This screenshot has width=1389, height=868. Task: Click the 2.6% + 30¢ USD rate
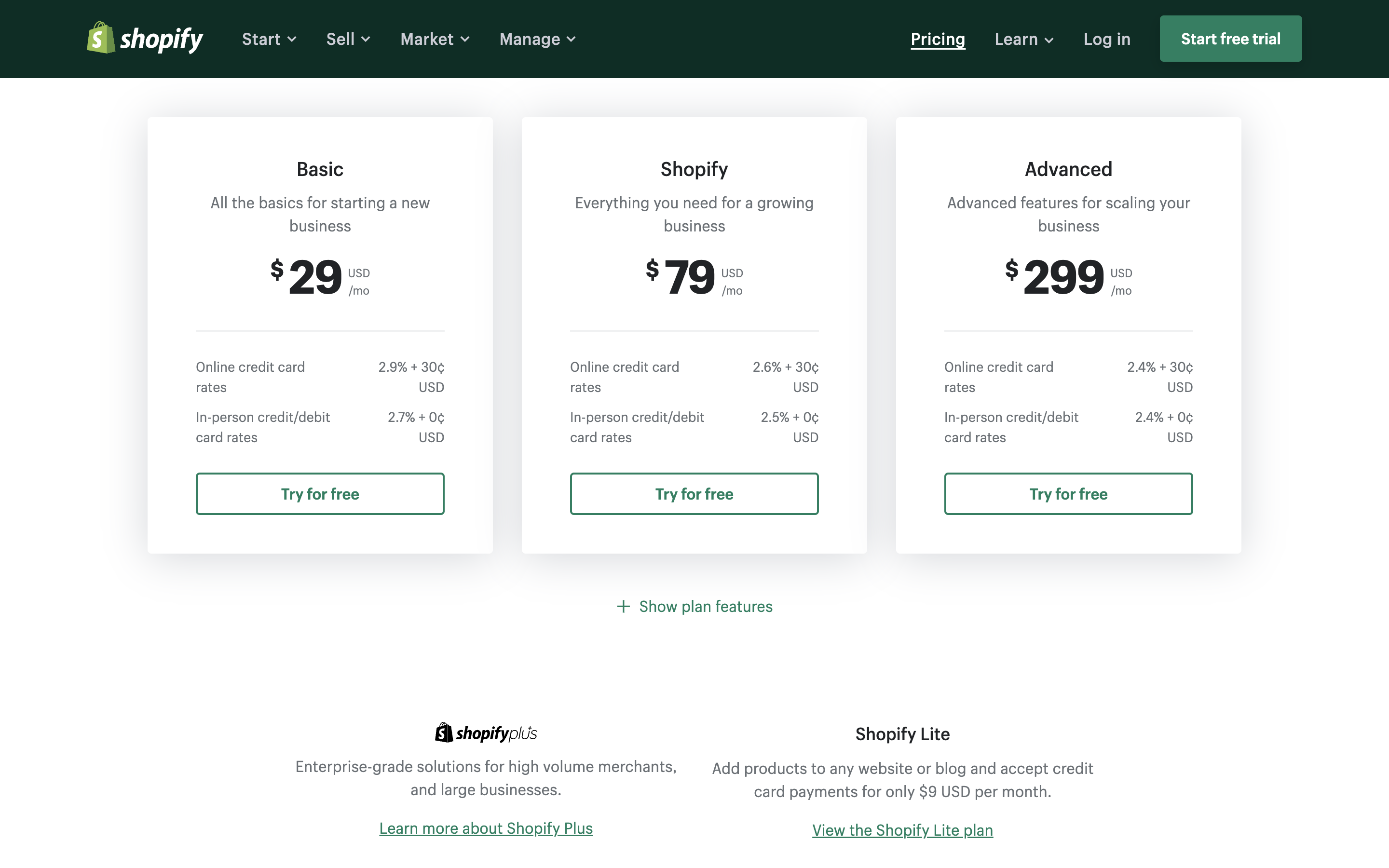click(x=785, y=377)
